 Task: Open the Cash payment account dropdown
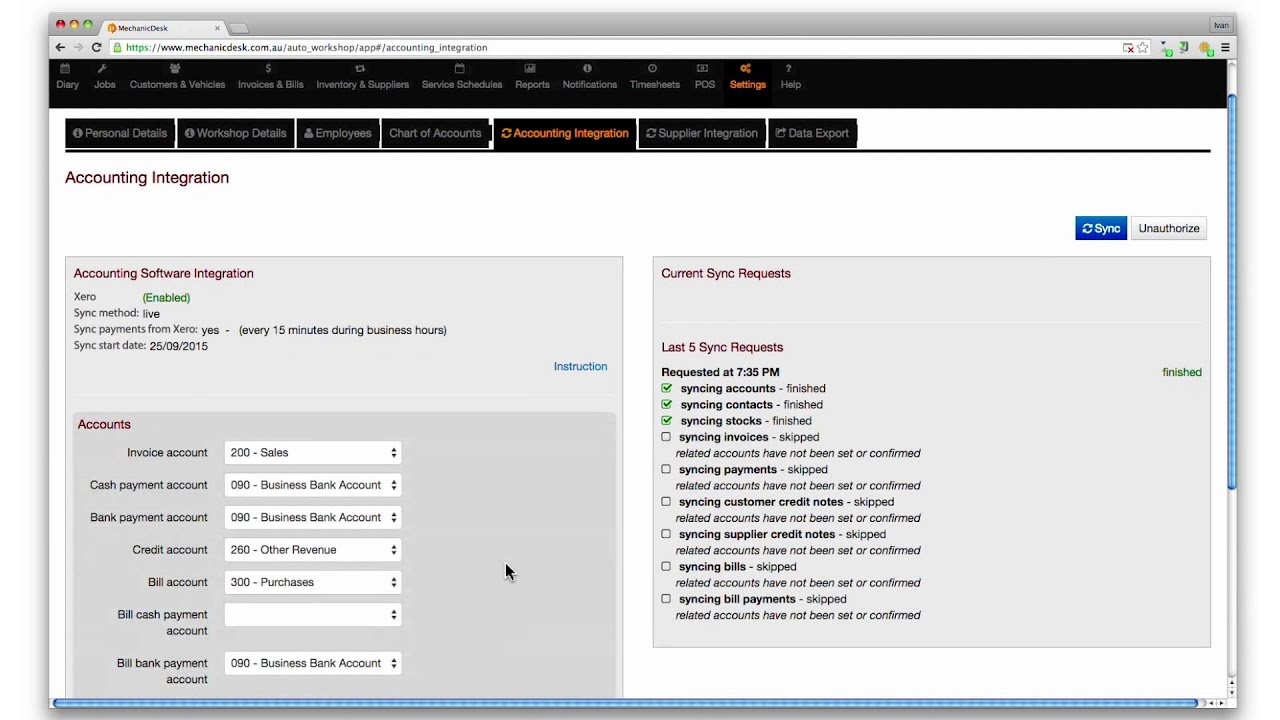313,485
